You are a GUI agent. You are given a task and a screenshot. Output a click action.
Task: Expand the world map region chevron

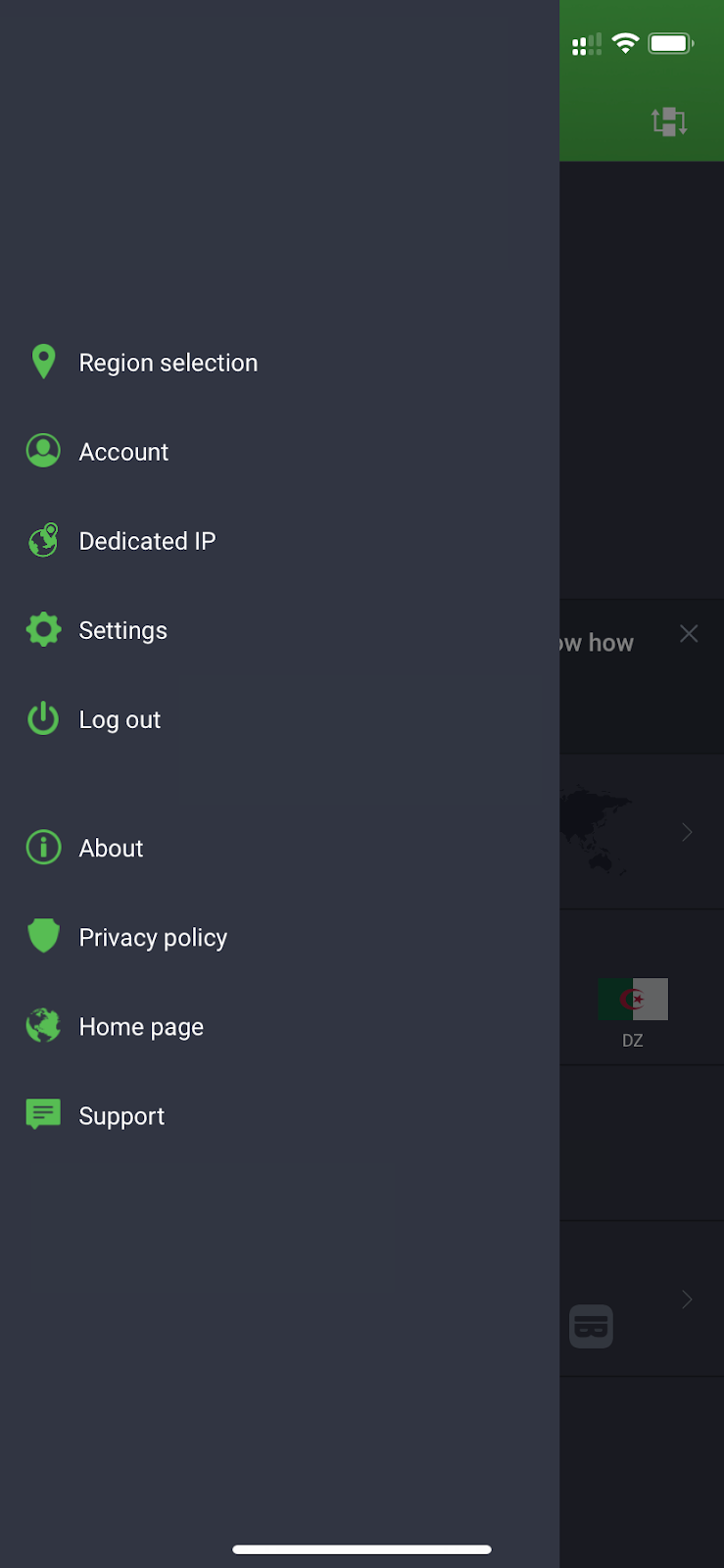pos(687,832)
